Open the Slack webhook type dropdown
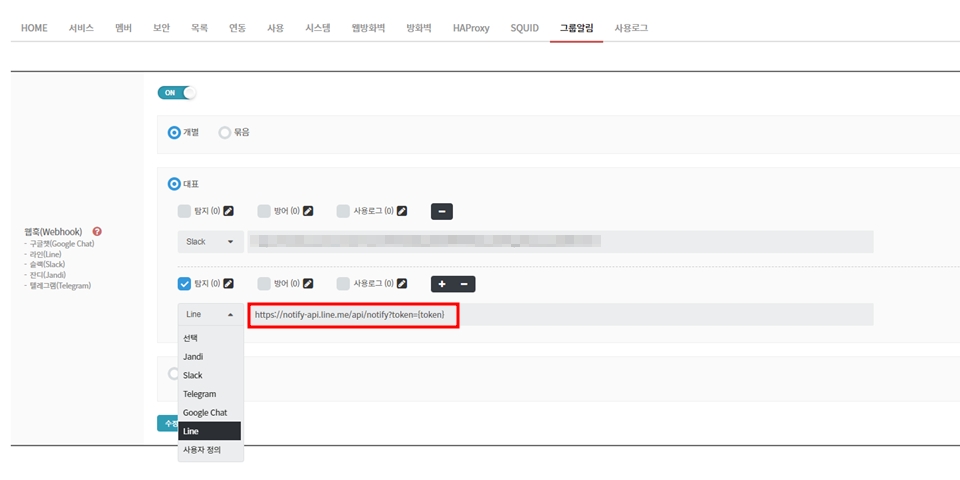 point(210,241)
